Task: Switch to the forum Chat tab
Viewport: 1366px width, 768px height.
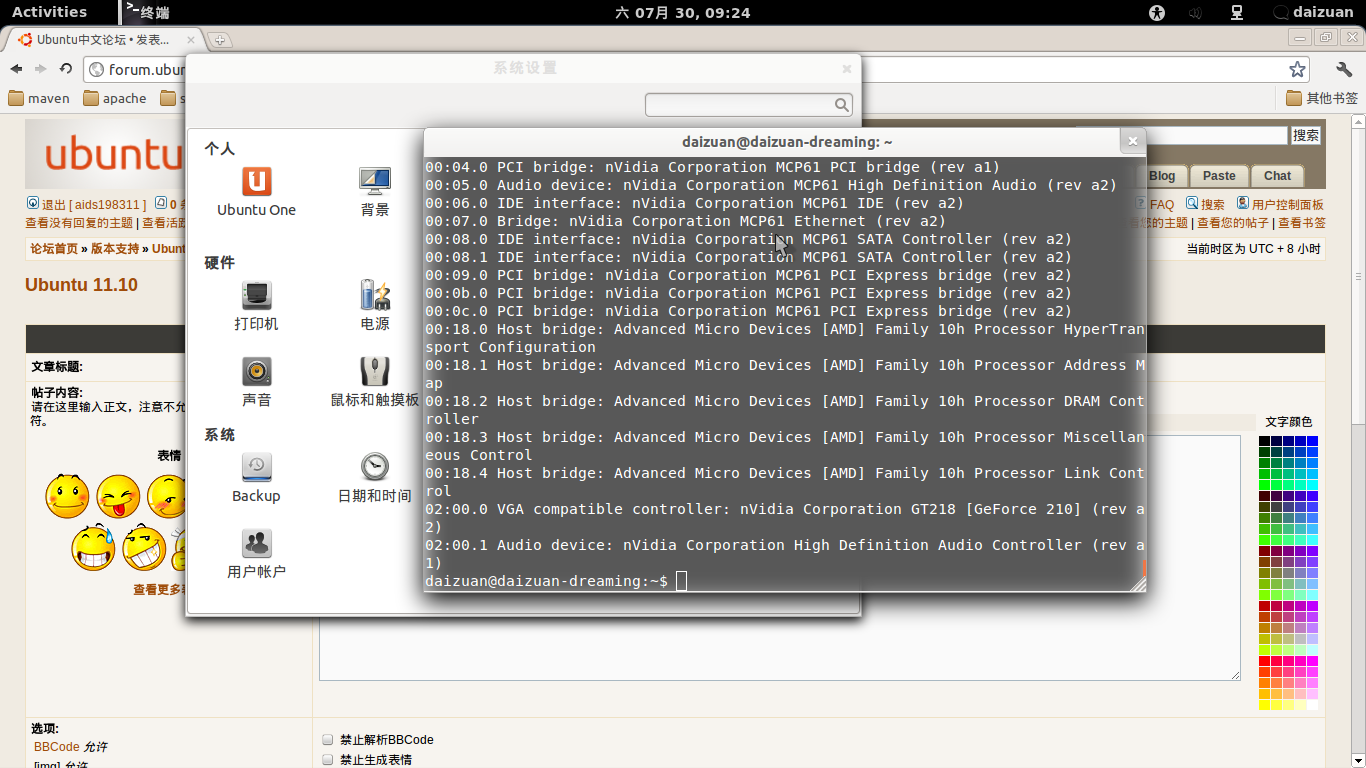Action: coord(1277,176)
